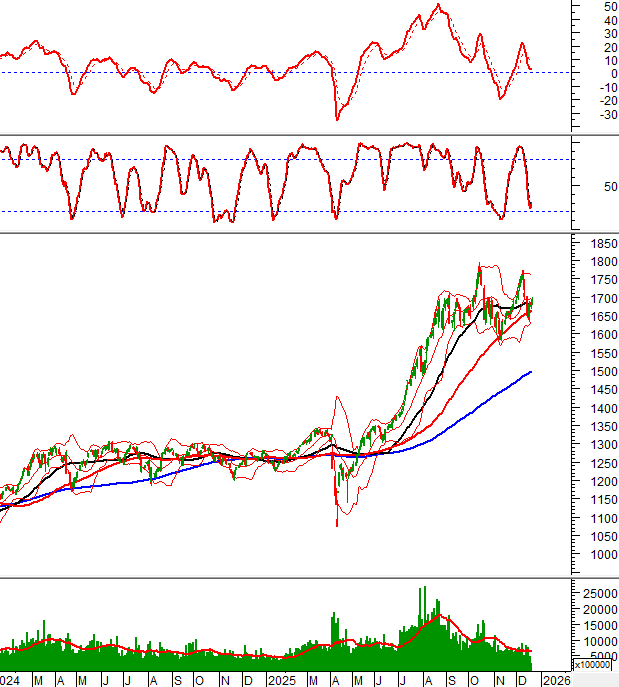This screenshot has width=619, height=687.
Task: Click the tallest volume bar in August
Action: [424, 590]
